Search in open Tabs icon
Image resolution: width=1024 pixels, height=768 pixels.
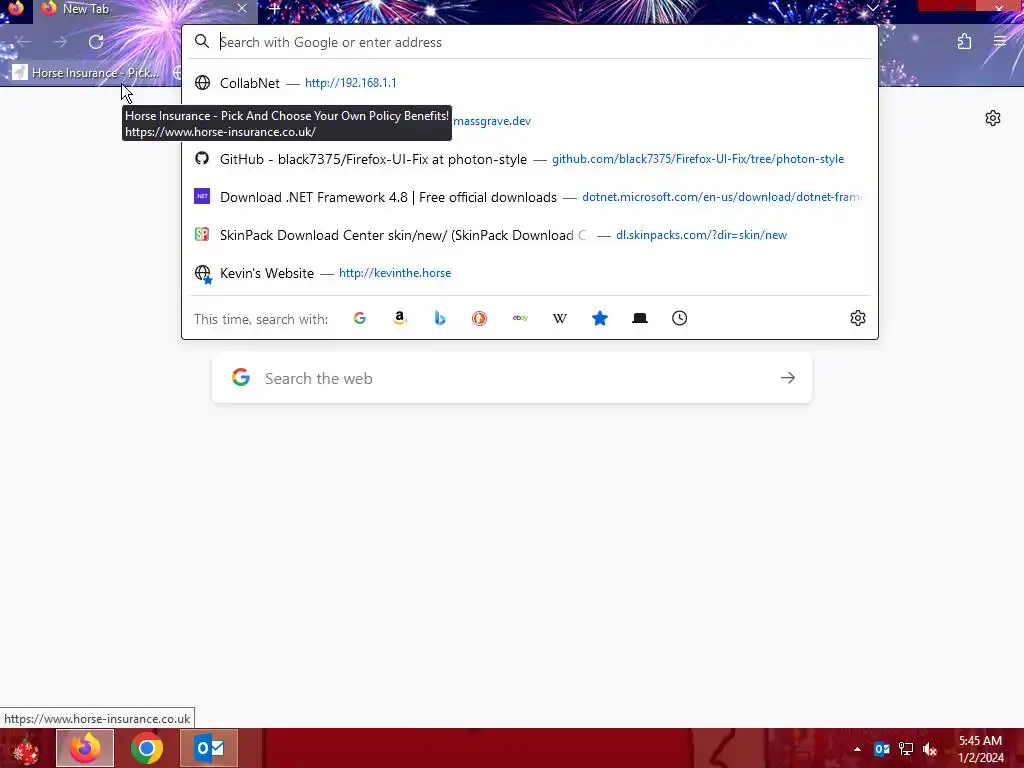point(640,318)
